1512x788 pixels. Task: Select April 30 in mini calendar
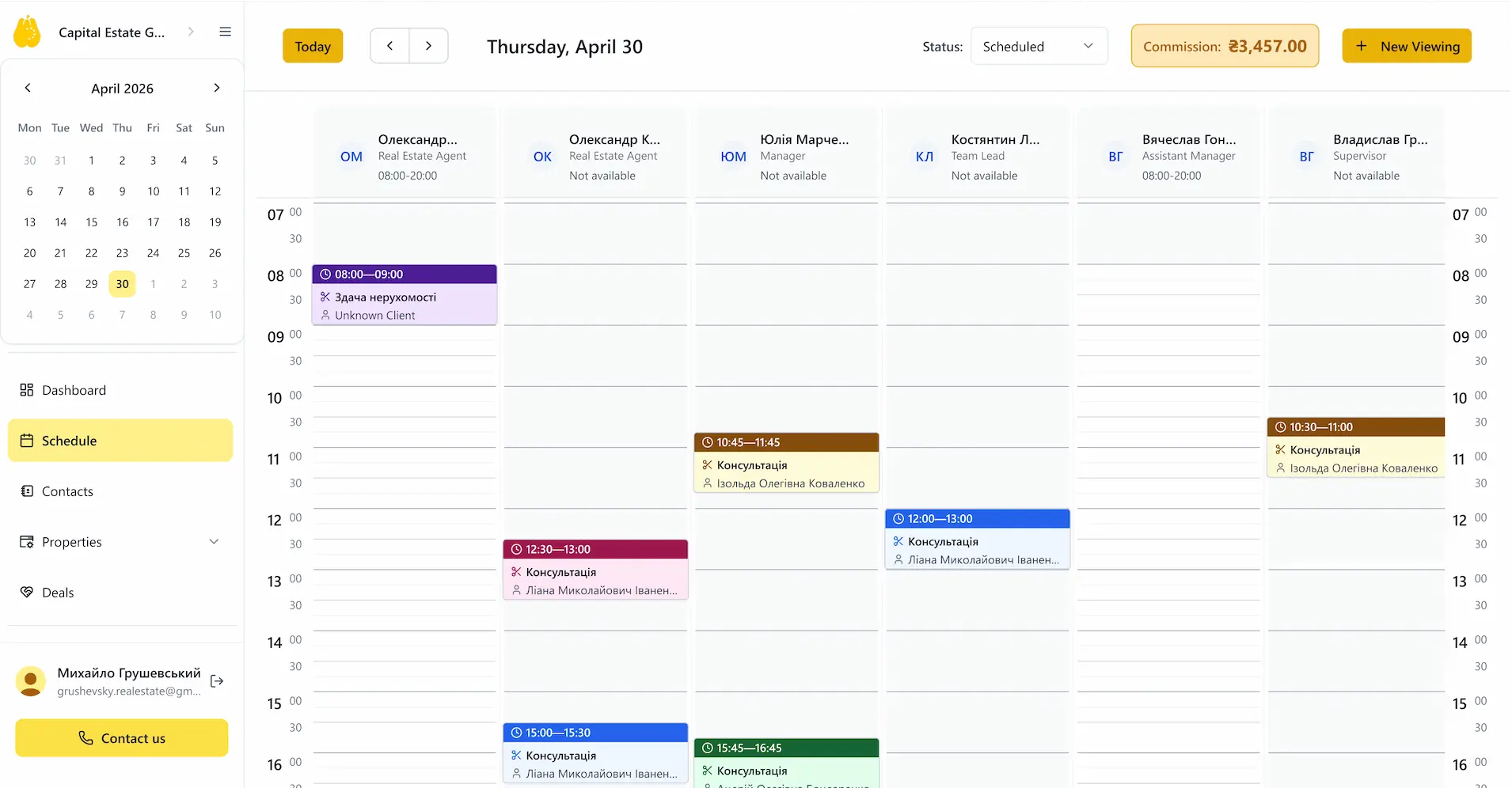(122, 284)
